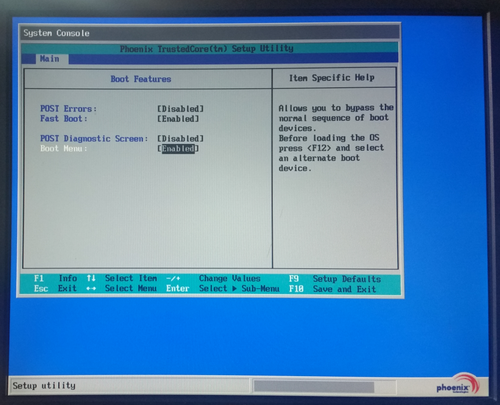Click the Sub-Menu triangle arrow icon

235,288
